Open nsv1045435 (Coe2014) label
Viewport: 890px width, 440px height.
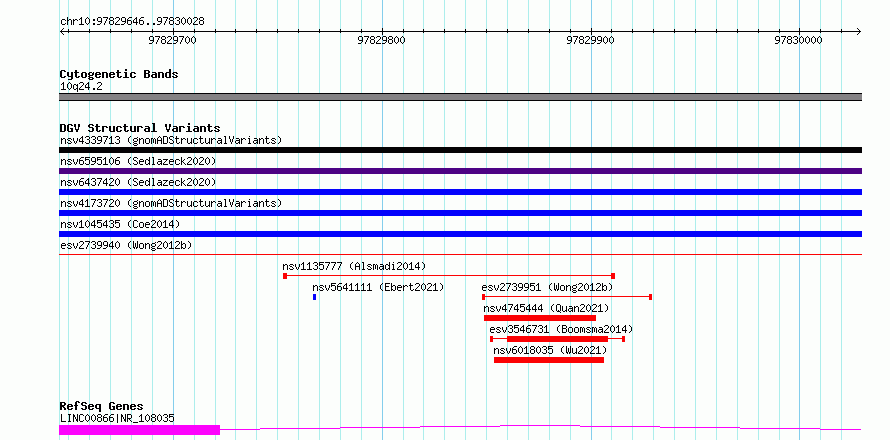point(120,224)
